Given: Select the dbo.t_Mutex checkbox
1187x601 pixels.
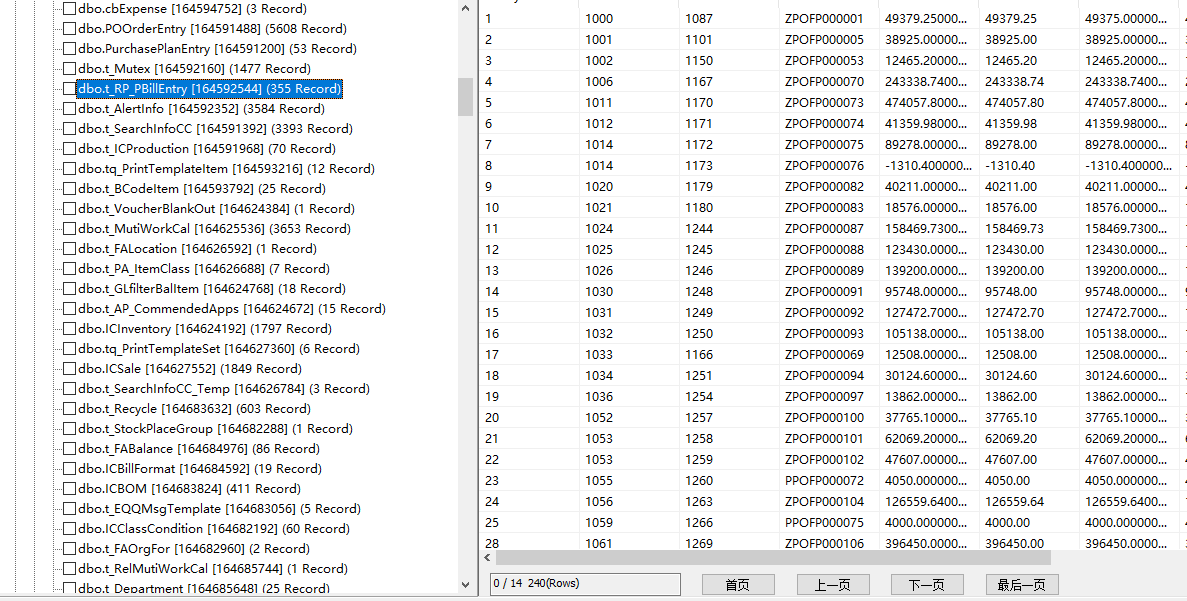Looking at the screenshot, I should click(69, 68).
